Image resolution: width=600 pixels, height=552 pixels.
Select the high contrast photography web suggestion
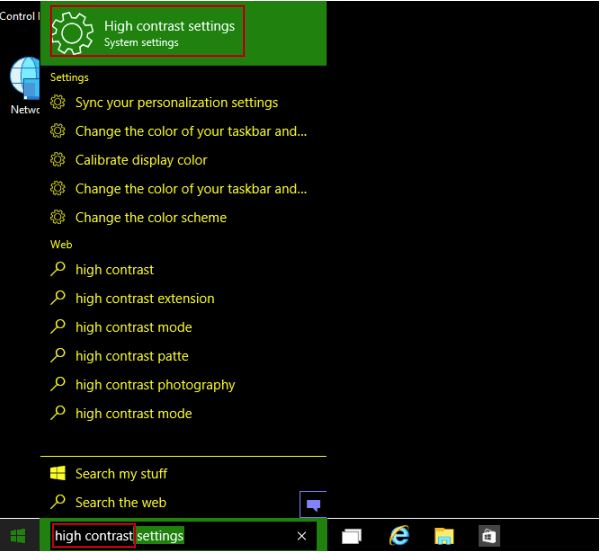coord(155,385)
